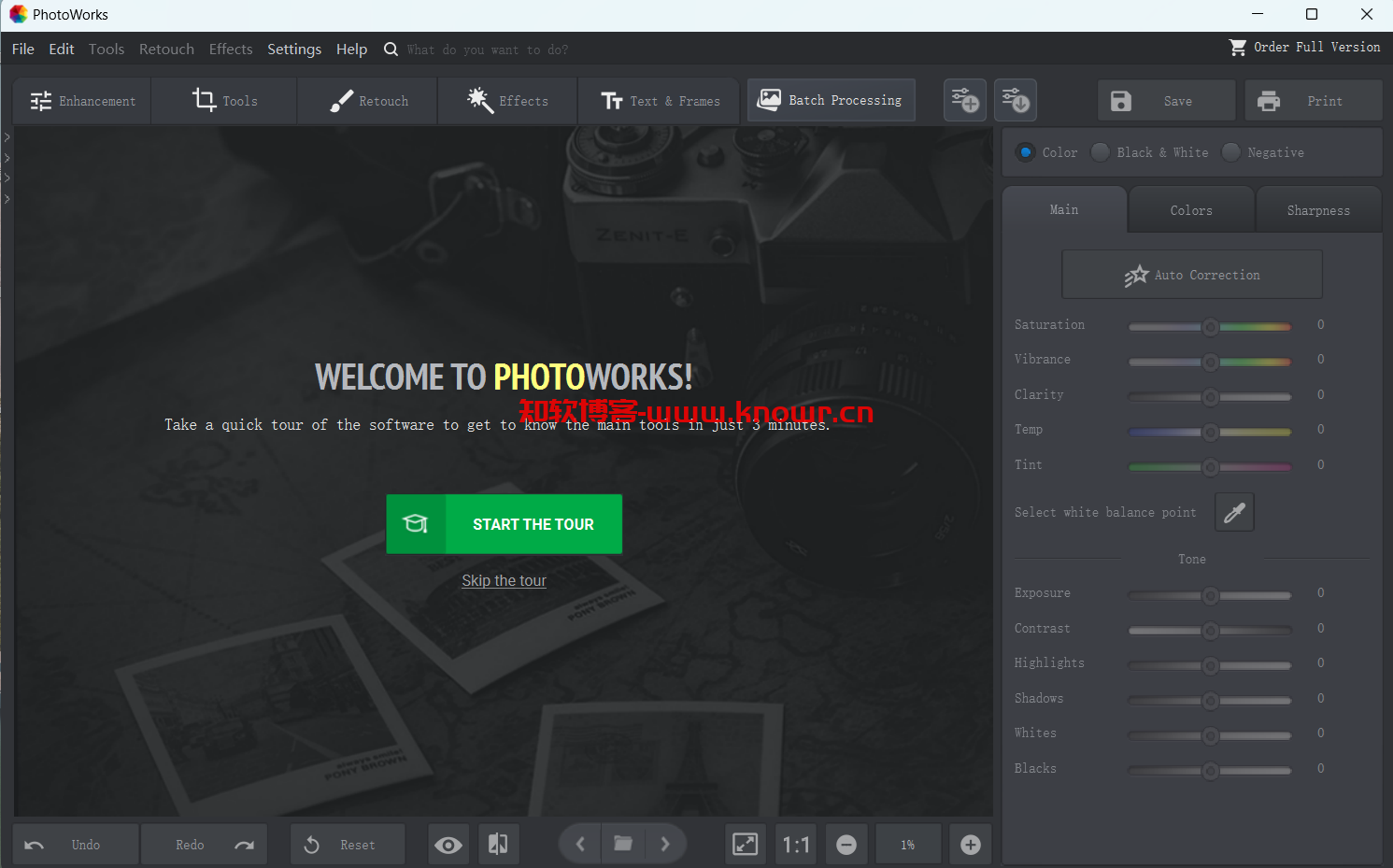Click the Contrast slider handle
Image resolution: width=1393 pixels, height=868 pixels.
(x=1211, y=631)
